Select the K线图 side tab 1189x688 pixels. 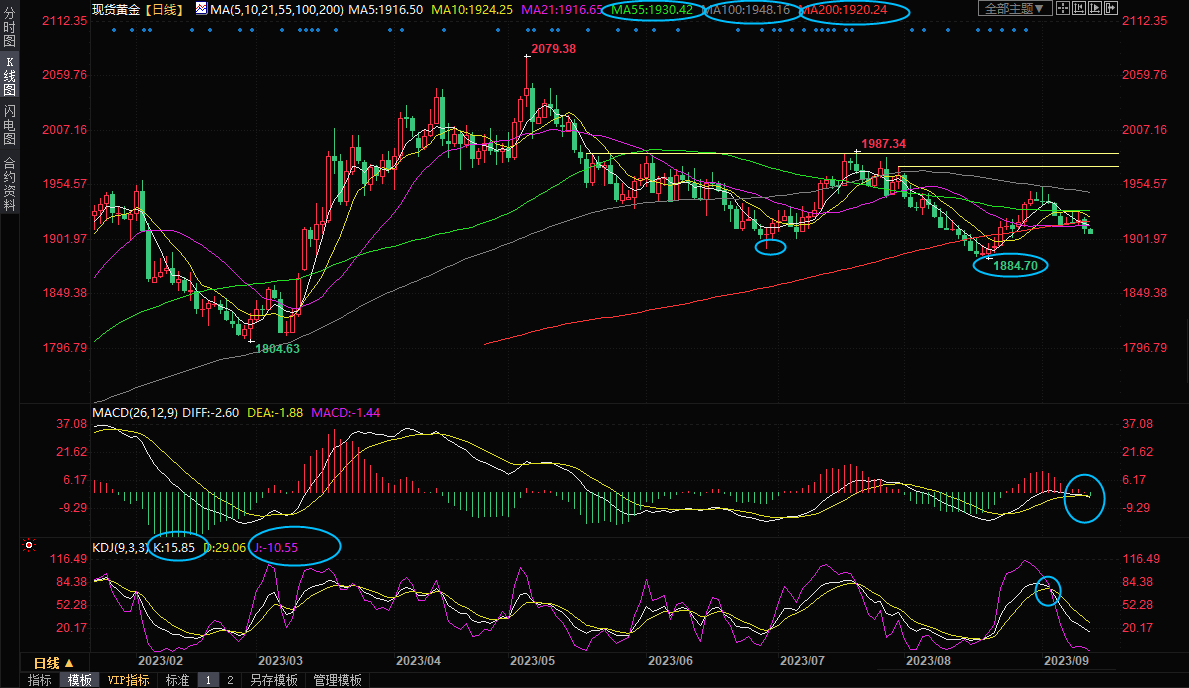click(x=9, y=76)
